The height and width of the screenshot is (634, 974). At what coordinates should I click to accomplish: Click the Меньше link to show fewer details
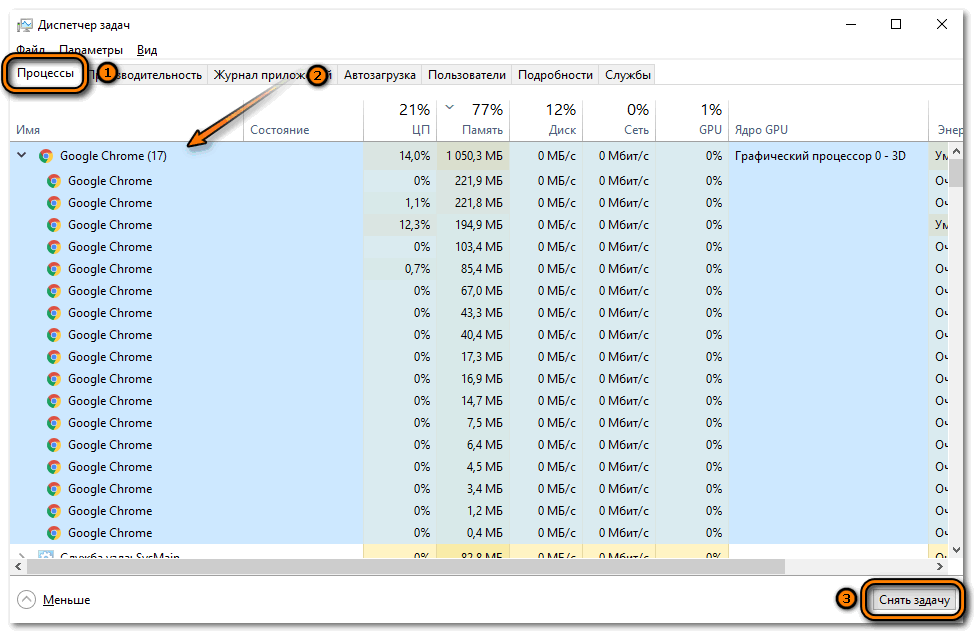point(66,600)
